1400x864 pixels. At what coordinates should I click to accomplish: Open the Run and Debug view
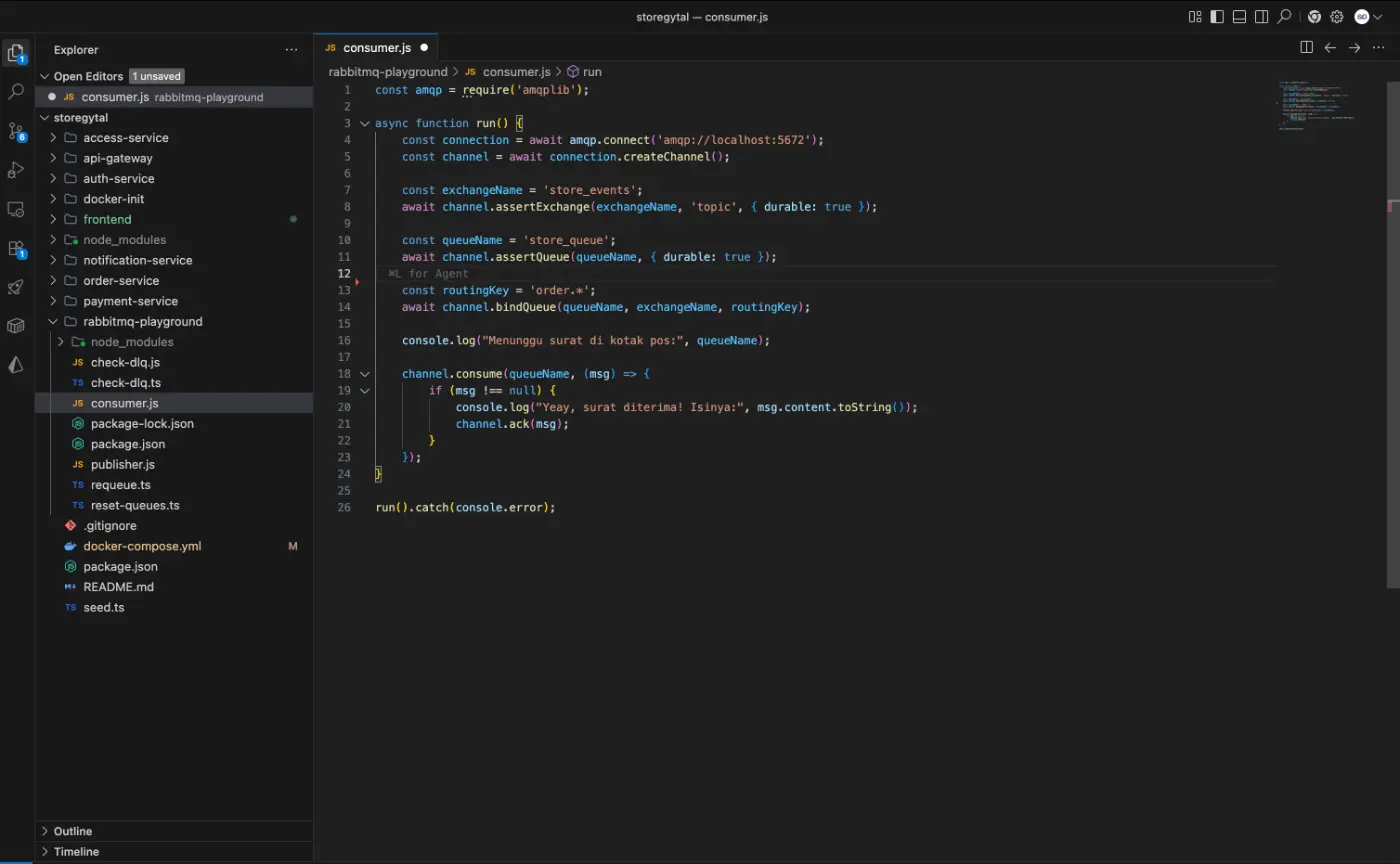[15, 170]
